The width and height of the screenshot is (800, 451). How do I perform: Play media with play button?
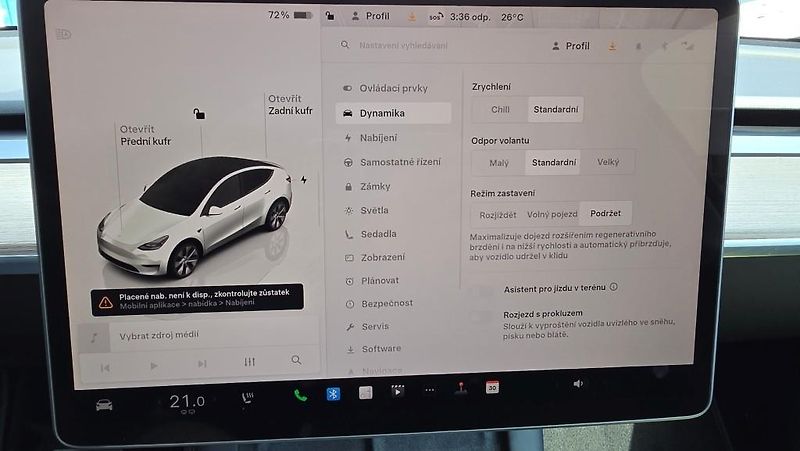click(154, 366)
